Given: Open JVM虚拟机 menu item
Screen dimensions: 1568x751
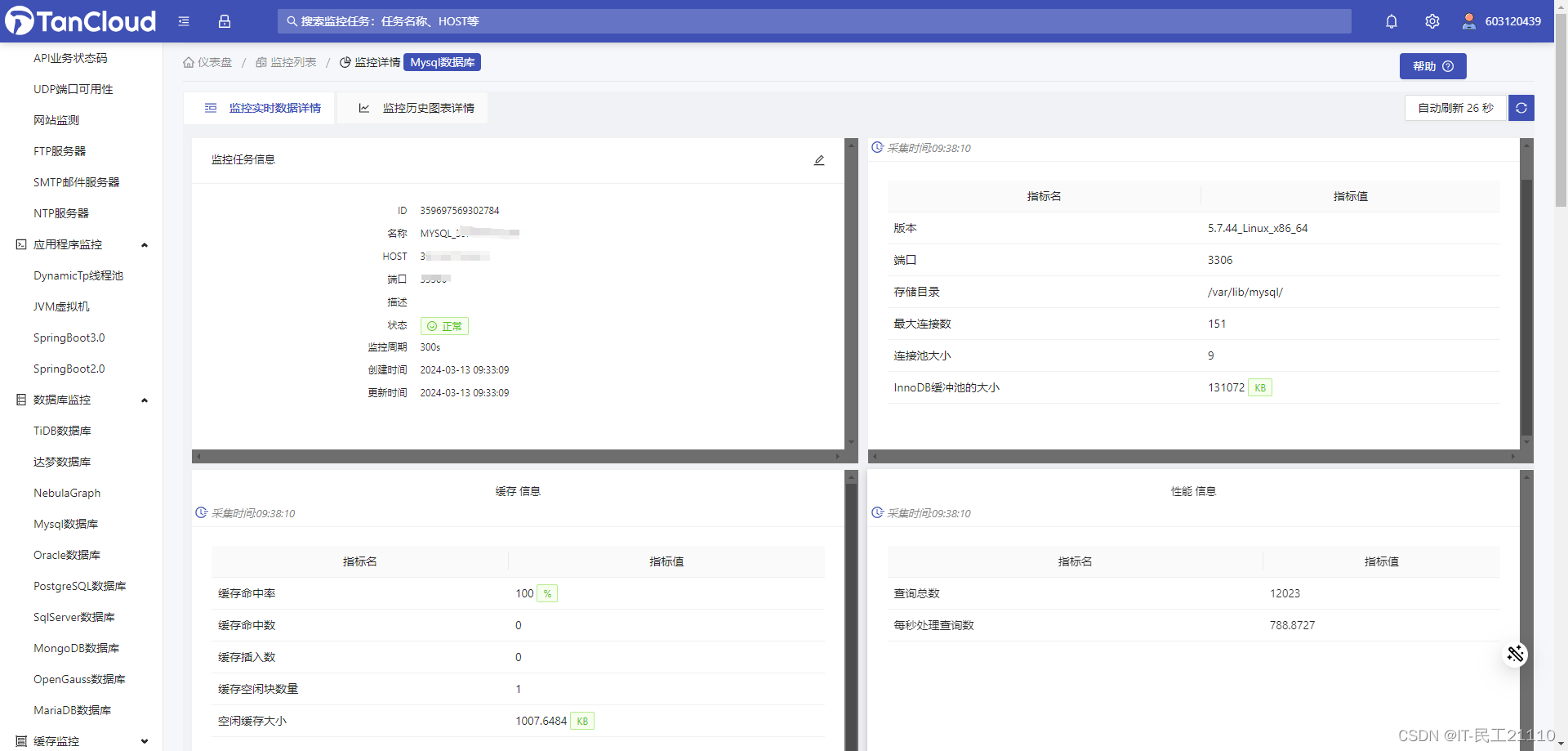Looking at the screenshot, I should [61, 306].
